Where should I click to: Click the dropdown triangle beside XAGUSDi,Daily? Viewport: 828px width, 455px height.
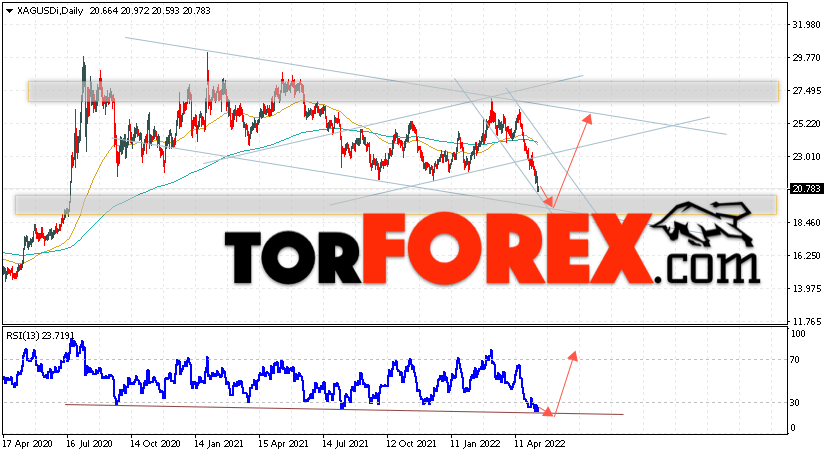(10, 11)
